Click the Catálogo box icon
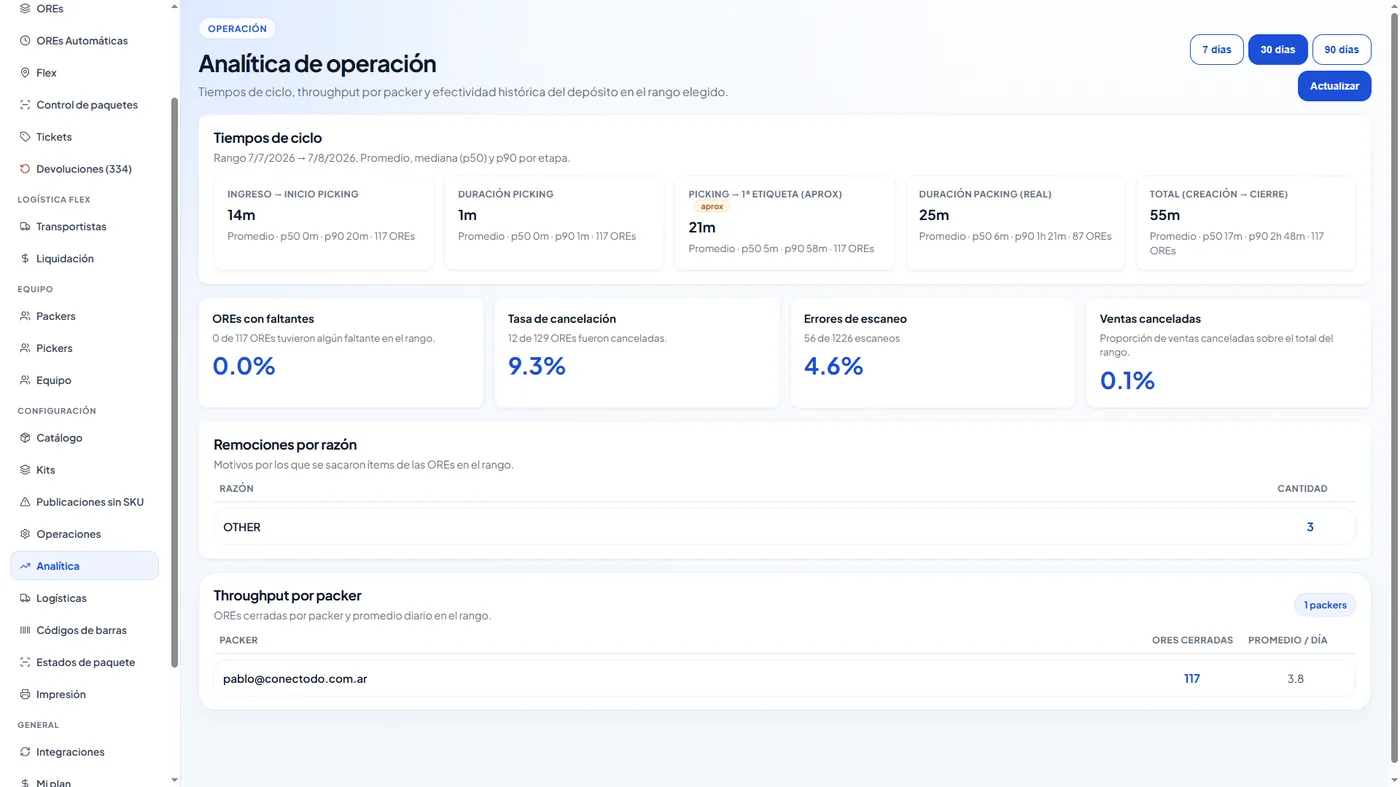The image size is (1400, 787). pyautogui.click(x=25, y=438)
